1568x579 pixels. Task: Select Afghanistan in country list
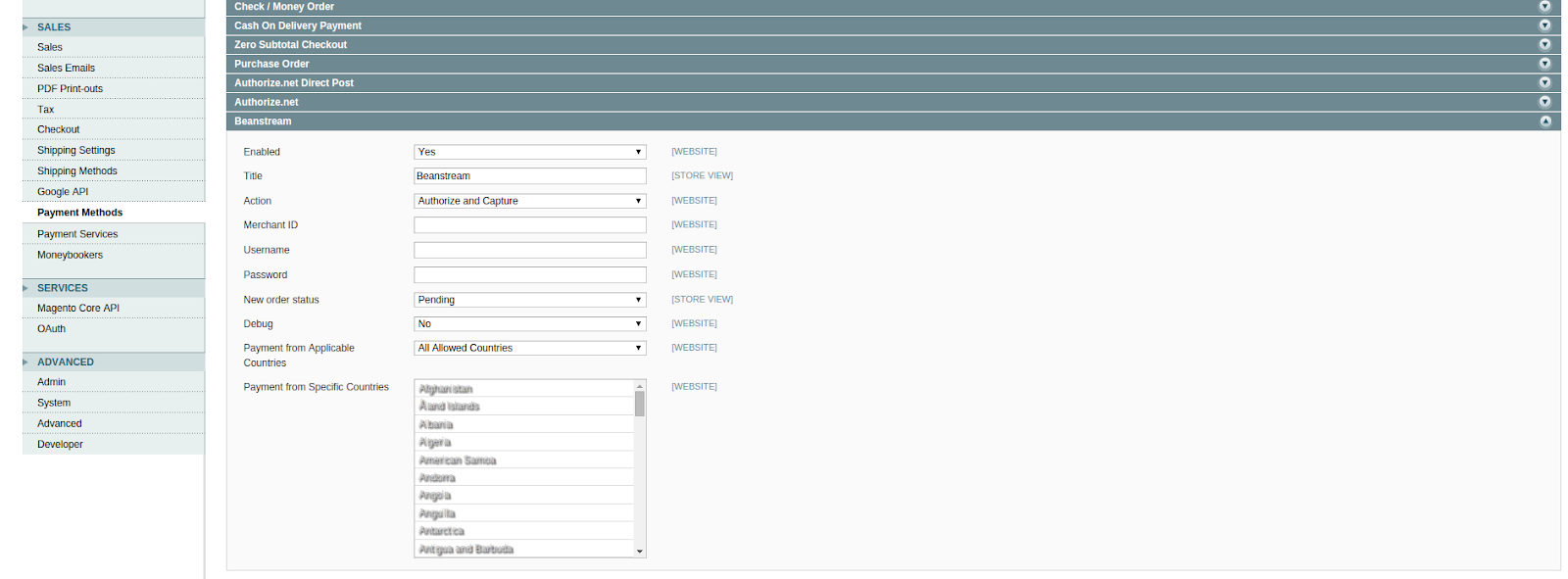pos(524,389)
